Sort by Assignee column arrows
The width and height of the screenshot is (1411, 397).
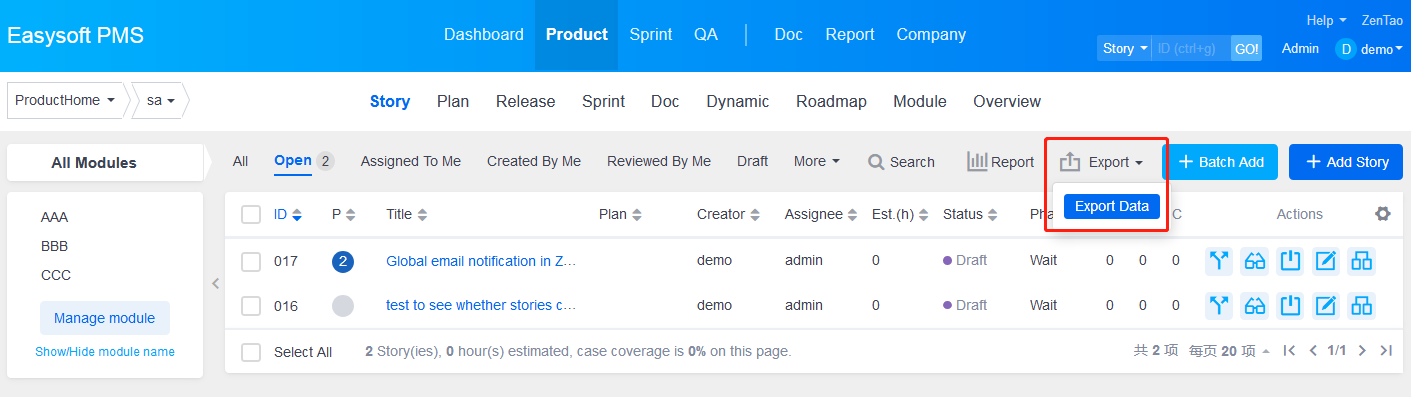click(852, 214)
